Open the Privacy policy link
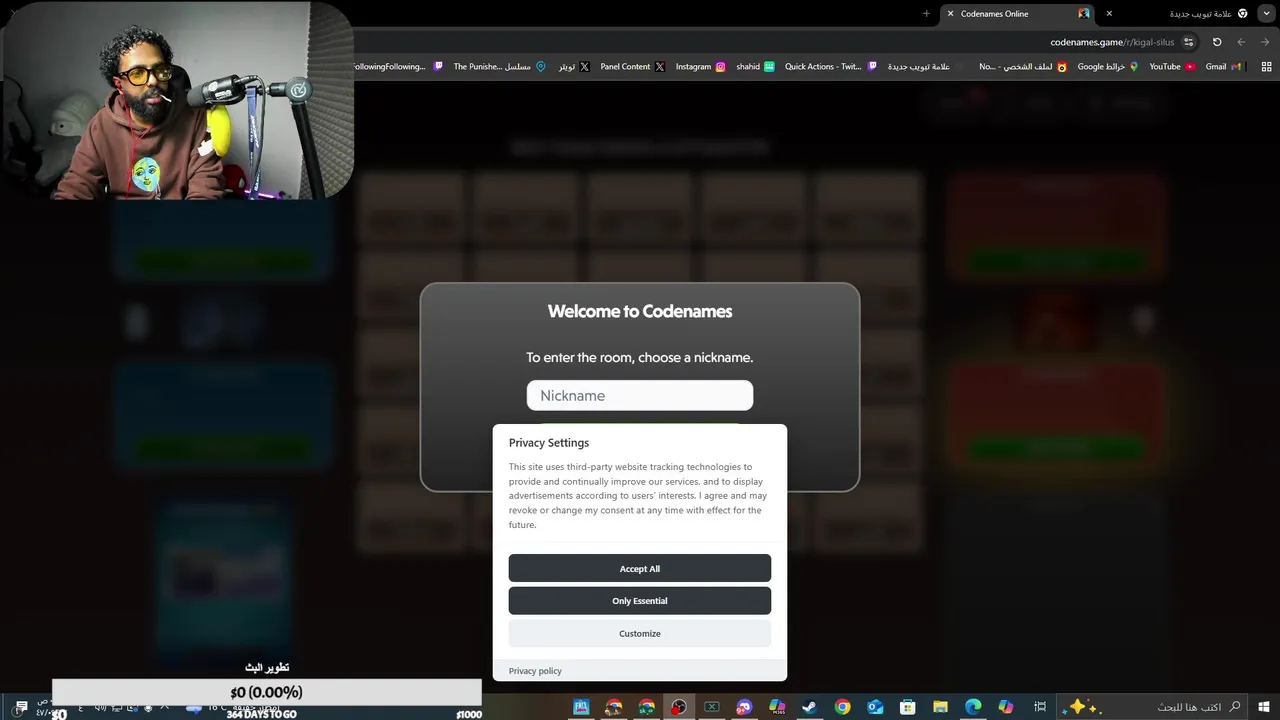The height and width of the screenshot is (720, 1280). point(535,671)
